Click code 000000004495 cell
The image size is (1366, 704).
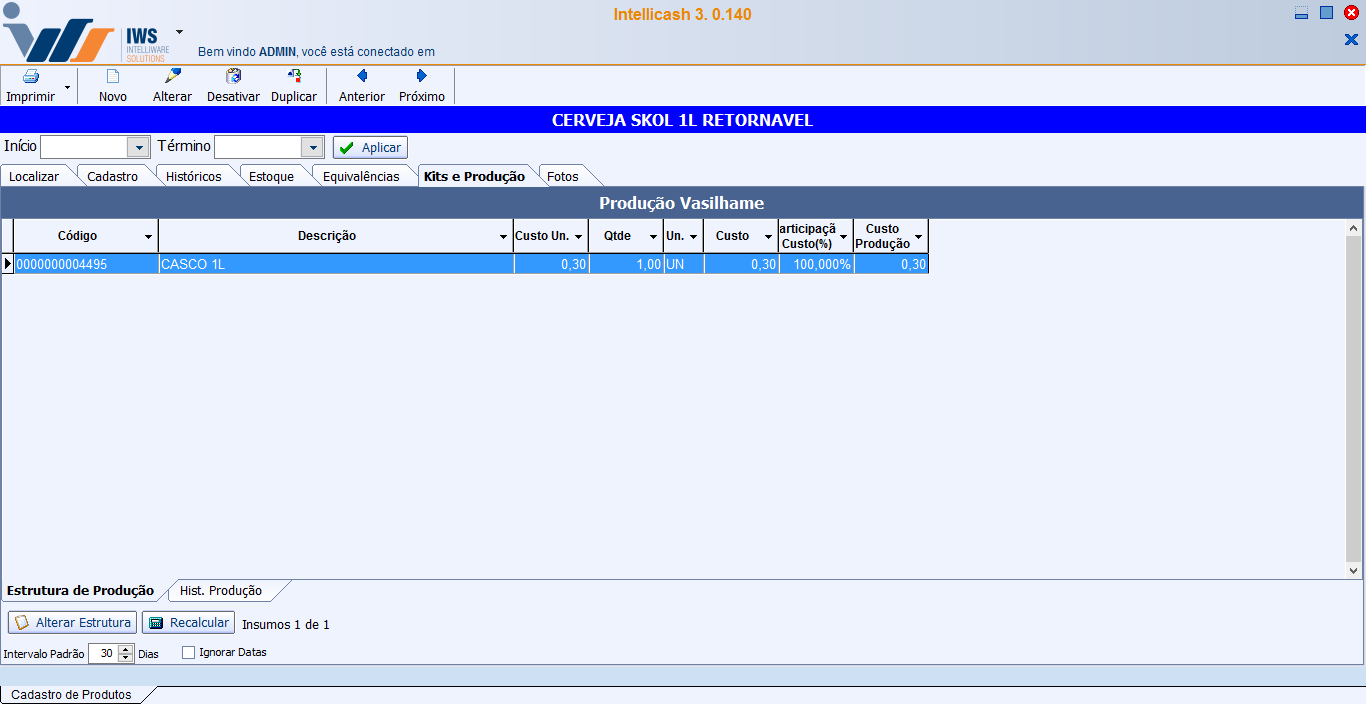click(86, 264)
